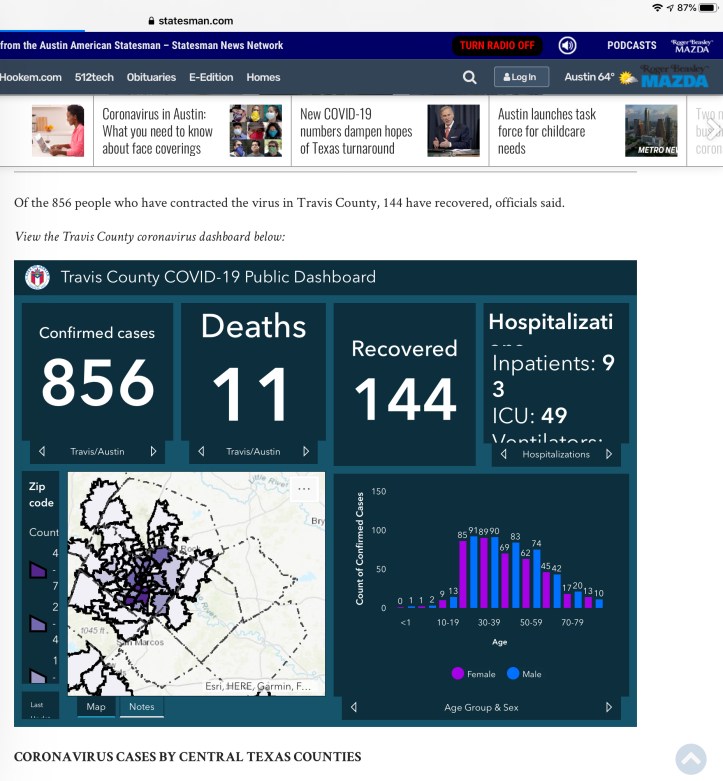Viewport: 723px width, 781px height.
Task: Read 'Coronavirus in Austin' face coverings story
Action: click(x=157, y=131)
